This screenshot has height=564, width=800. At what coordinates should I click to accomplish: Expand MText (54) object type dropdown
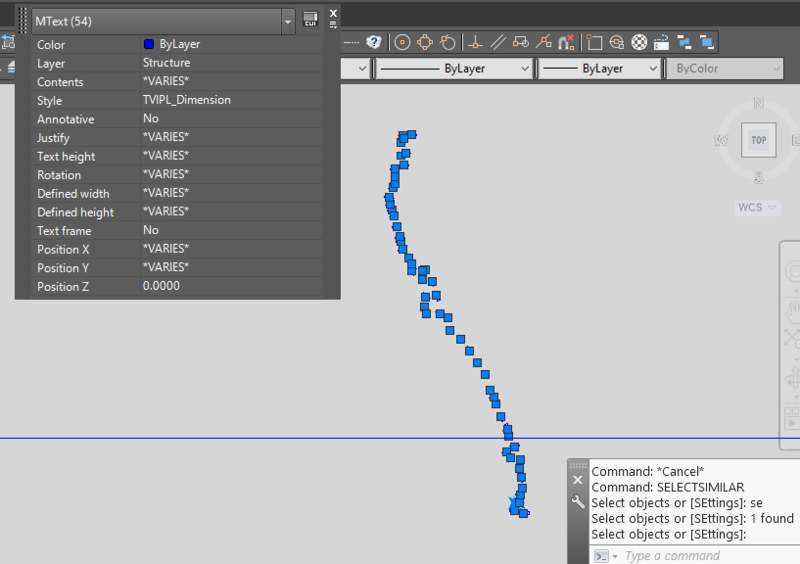[288, 20]
